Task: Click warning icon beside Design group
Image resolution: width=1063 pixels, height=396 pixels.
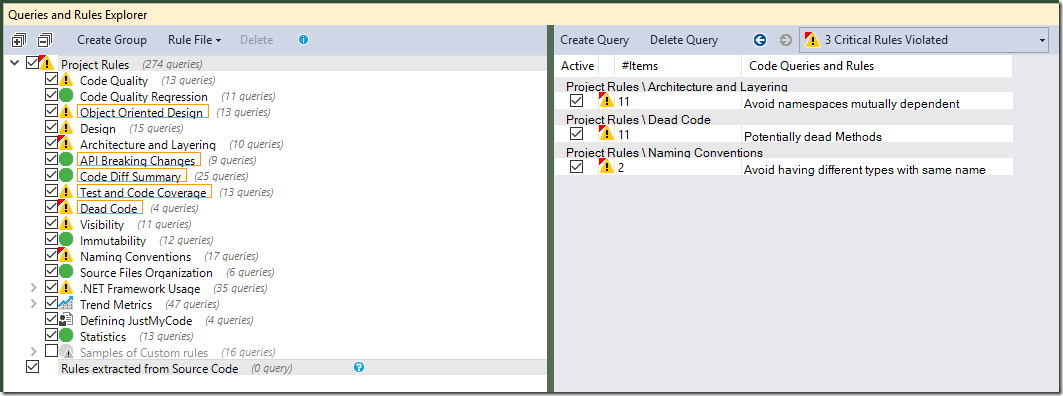Action: tap(66, 128)
